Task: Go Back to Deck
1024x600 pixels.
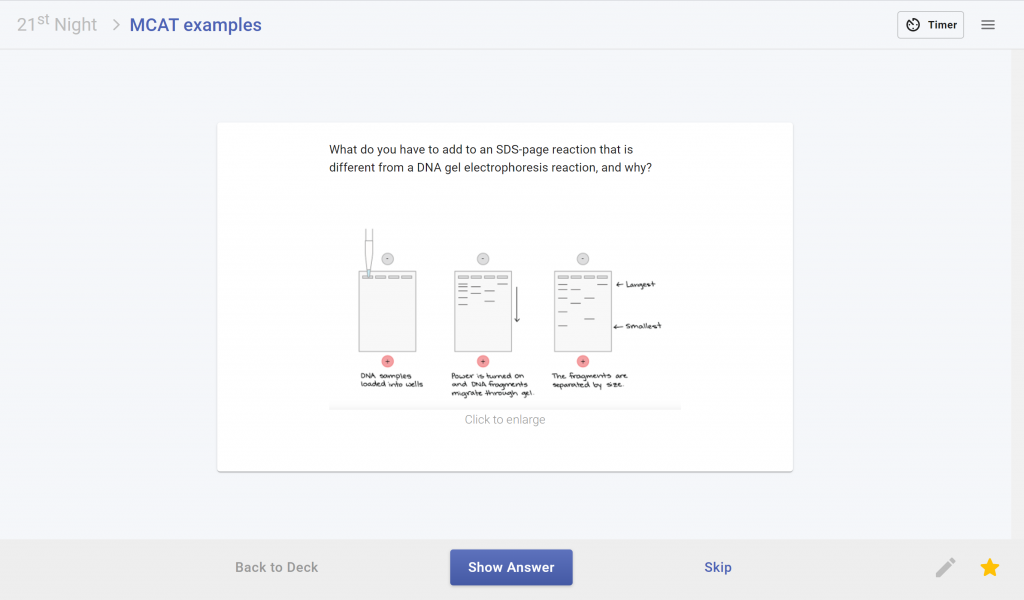Action: [x=276, y=567]
